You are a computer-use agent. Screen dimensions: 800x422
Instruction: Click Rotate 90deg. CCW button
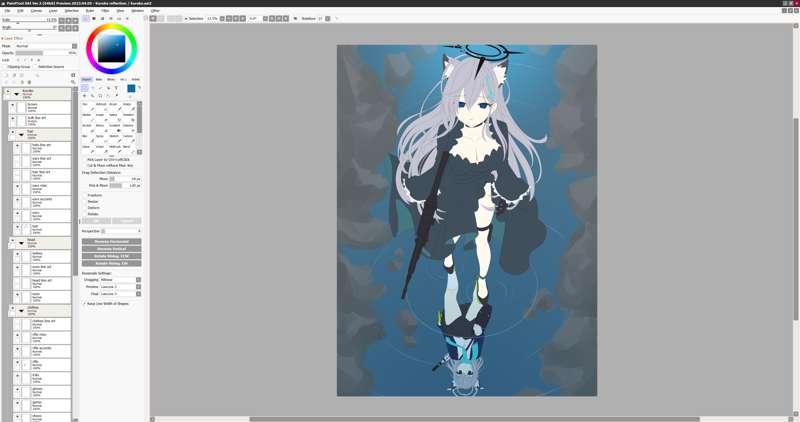111,256
